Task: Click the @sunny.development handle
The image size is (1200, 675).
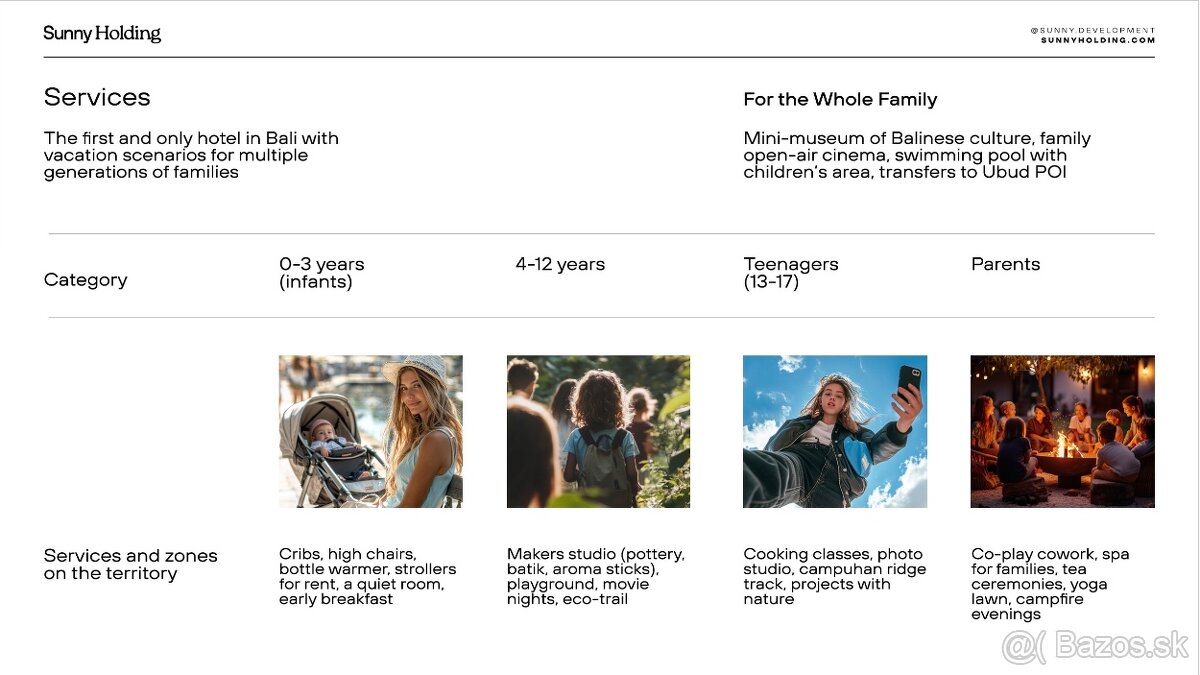Action: point(1092,30)
